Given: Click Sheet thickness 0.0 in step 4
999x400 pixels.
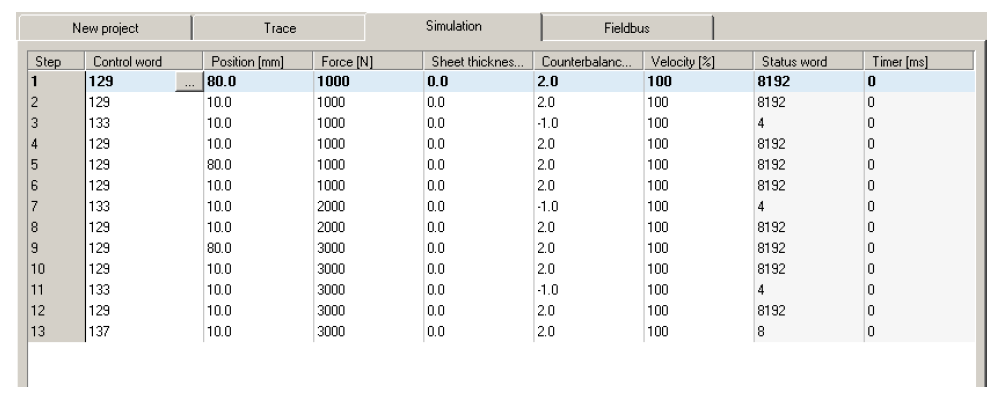Looking at the screenshot, I should pyautogui.click(x=478, y=144).
